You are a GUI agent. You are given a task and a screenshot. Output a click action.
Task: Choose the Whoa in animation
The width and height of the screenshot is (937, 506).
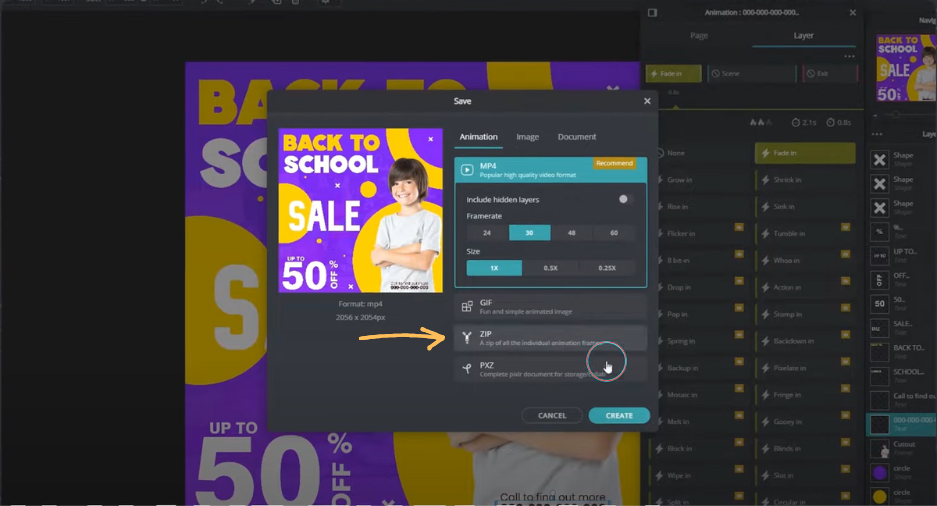805,260
